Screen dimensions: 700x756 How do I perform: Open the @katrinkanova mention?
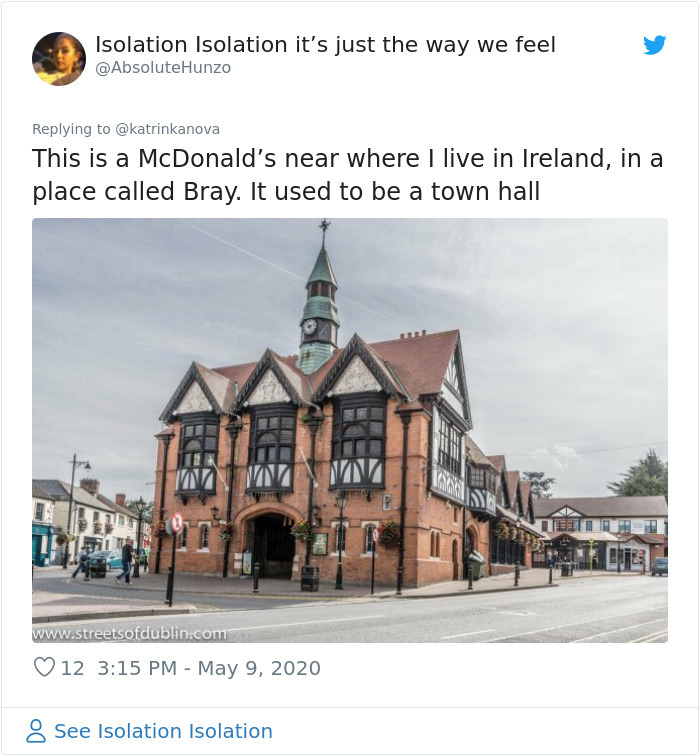[168, 129]
